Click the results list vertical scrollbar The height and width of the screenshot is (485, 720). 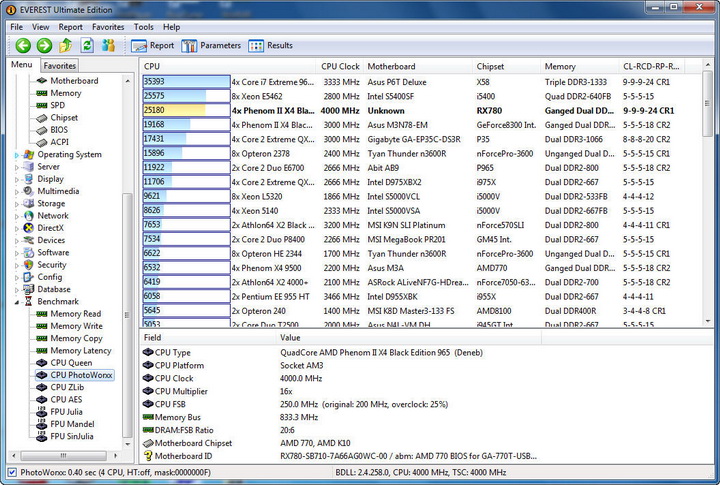coord(708,193)
